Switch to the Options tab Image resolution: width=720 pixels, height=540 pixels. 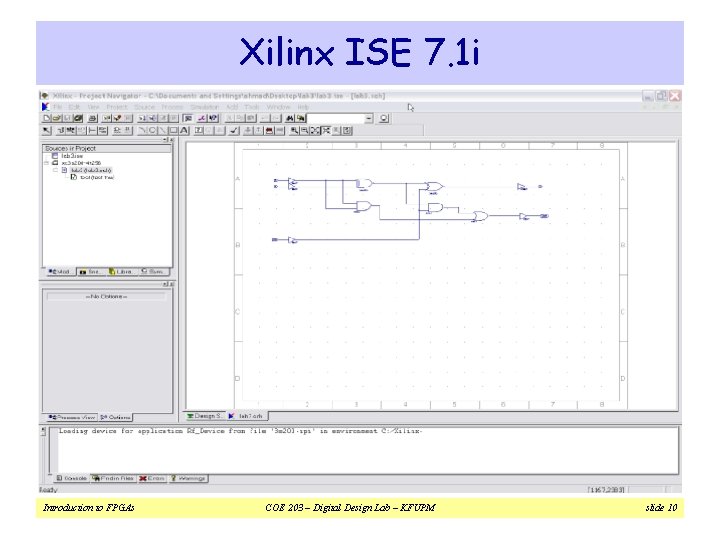[116, 417]
